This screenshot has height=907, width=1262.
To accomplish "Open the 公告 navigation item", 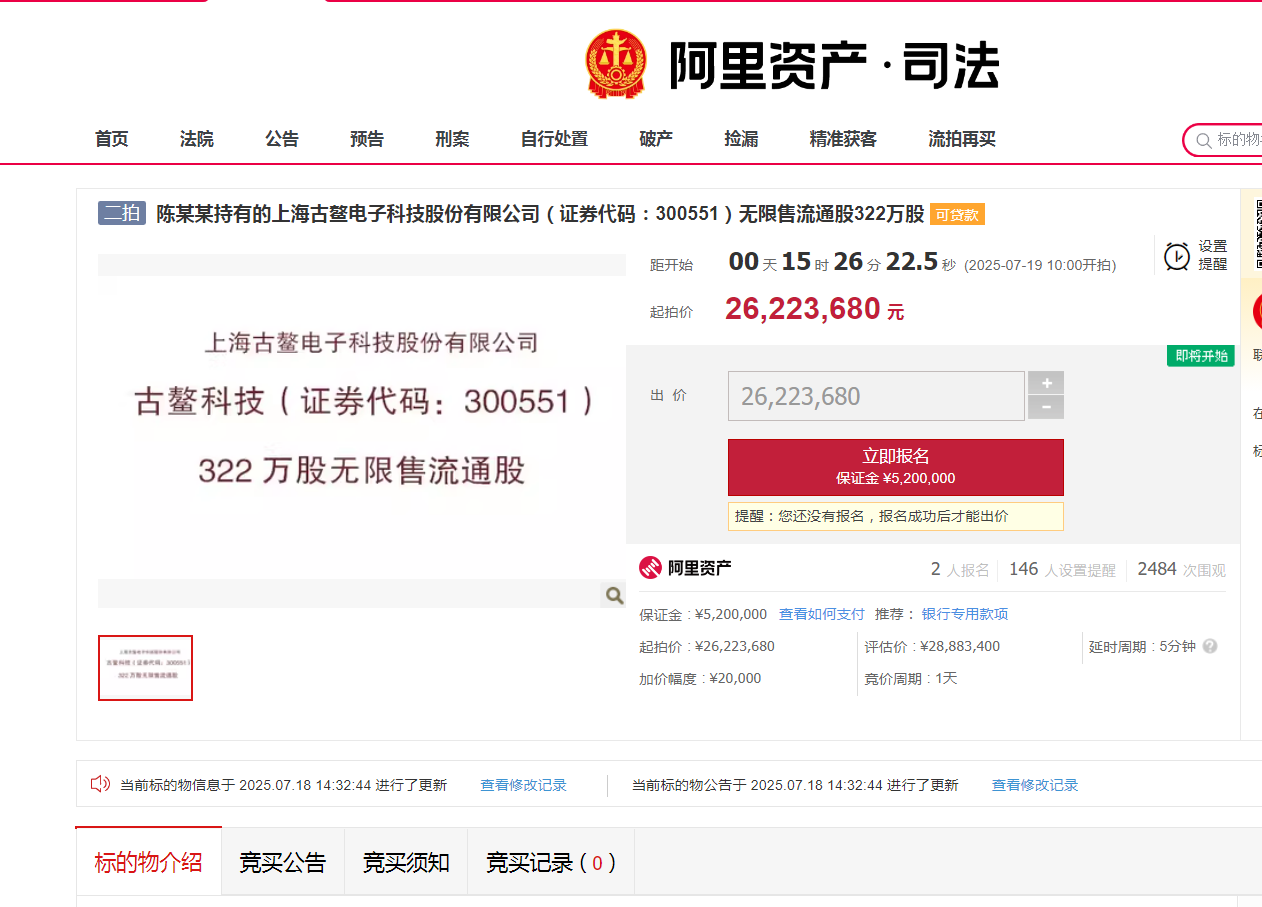I will coord(282,139).
